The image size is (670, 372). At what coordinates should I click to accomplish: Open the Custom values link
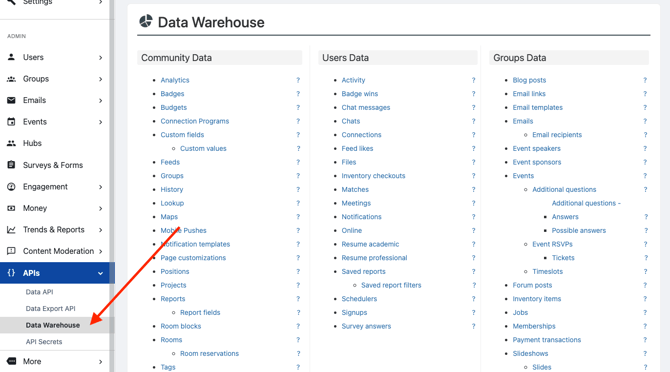pos(203,148)
